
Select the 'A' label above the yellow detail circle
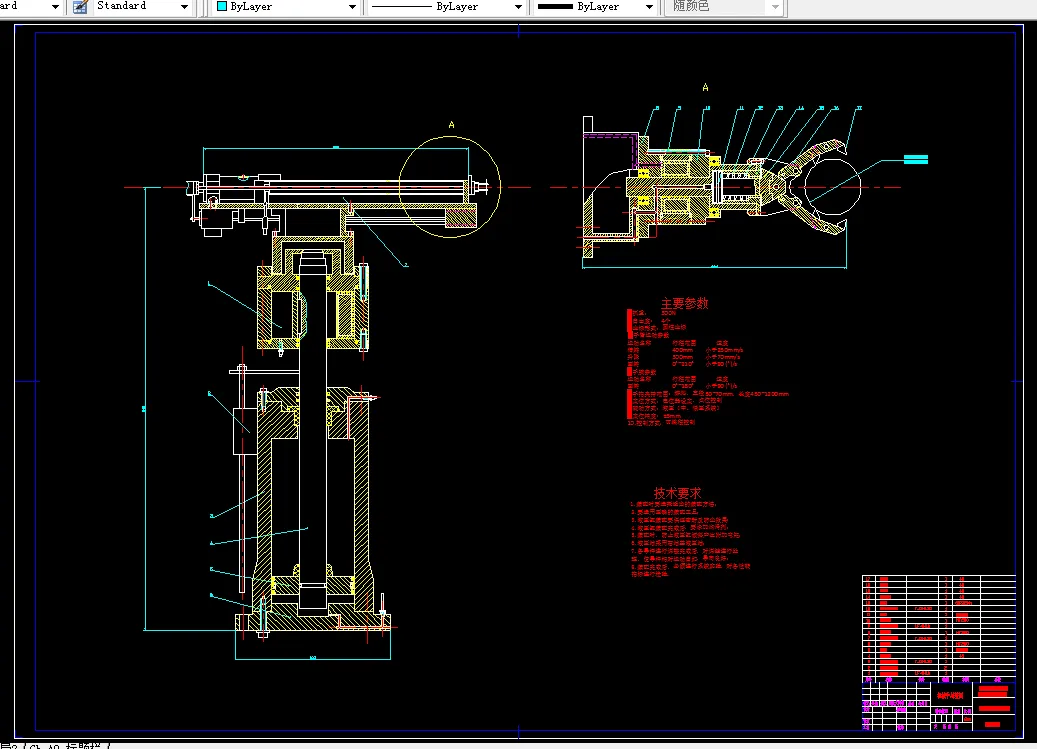[x=452, y=125]
